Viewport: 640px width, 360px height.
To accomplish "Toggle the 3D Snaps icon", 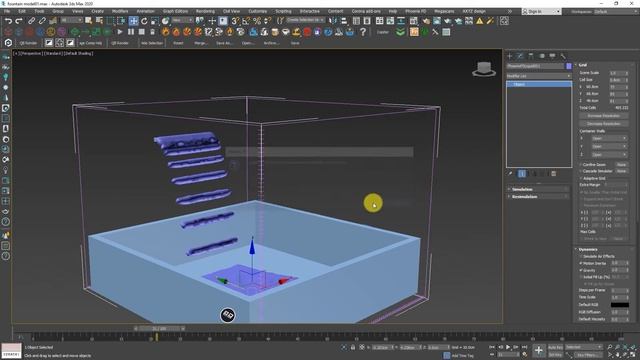I will pyautogui.click(x=236, y=21).
